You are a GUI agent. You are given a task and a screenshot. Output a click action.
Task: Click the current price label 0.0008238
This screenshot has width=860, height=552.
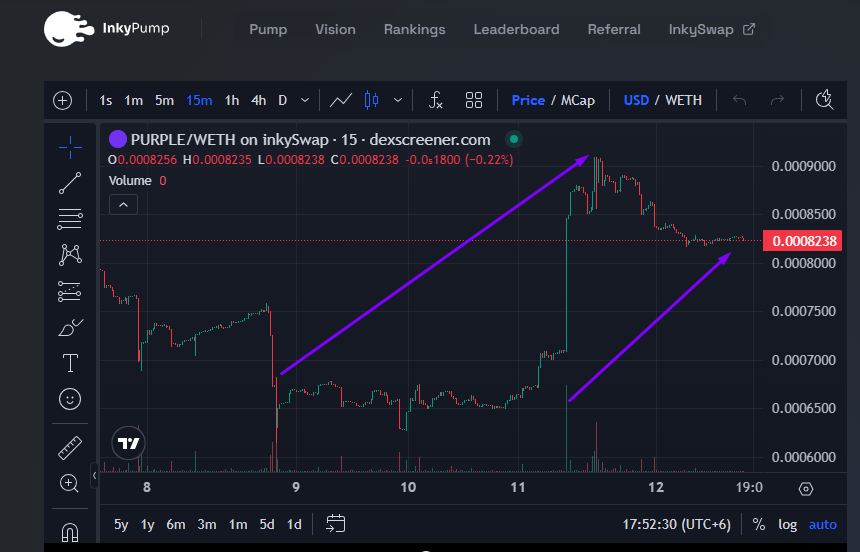[802, 241]
